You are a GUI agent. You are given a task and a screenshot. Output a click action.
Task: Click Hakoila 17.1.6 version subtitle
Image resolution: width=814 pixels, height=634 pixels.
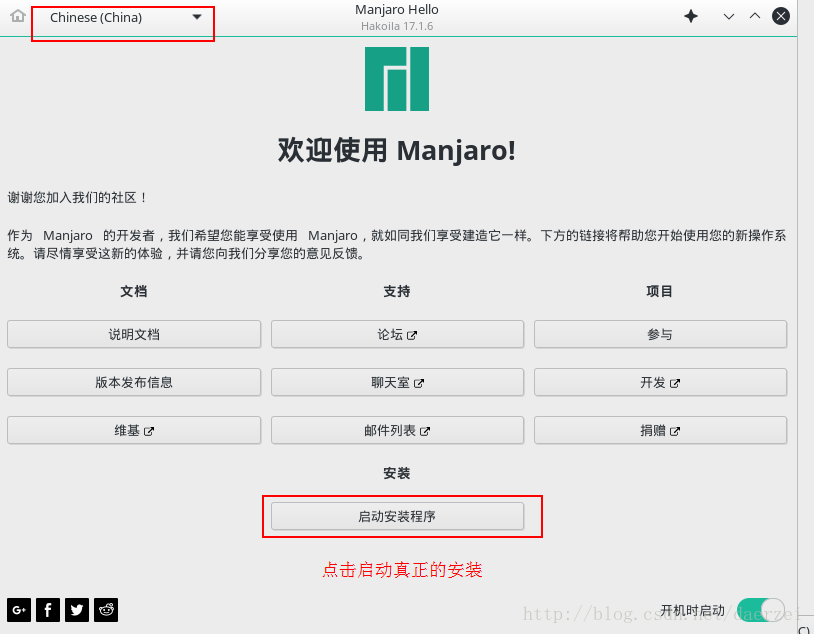point(397,26)
